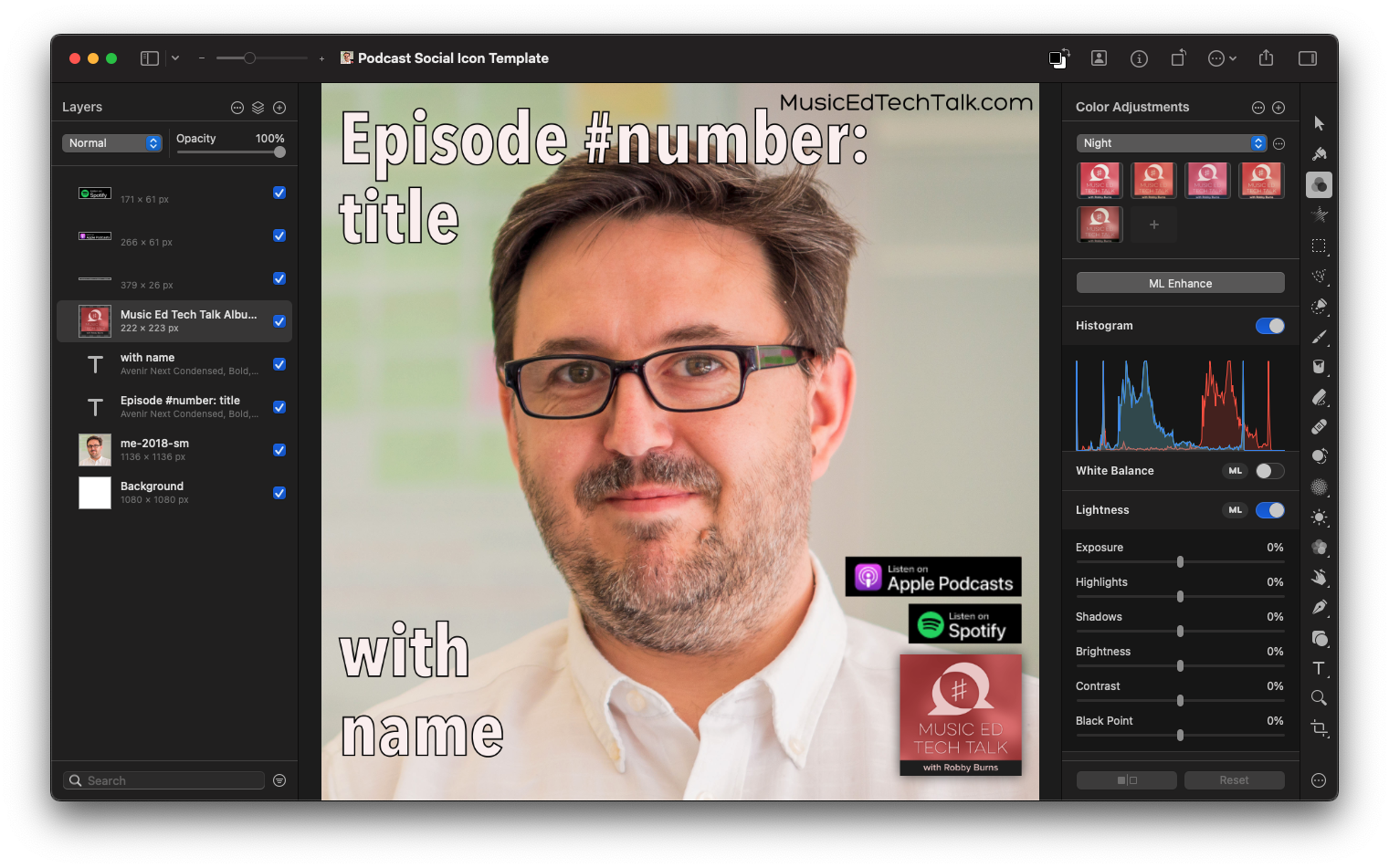Click the Contrast slider handle

[x=1180, y=701]
